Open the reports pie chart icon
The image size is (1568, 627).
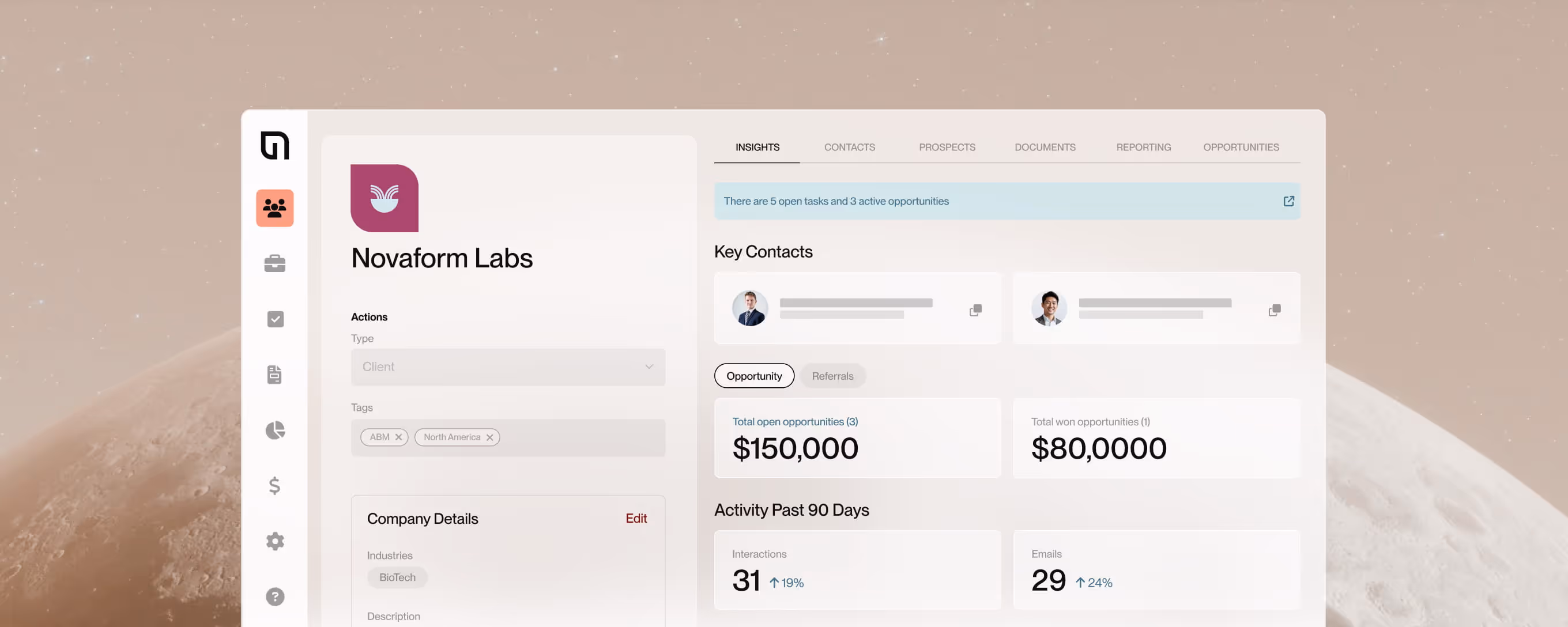tap(275, 430)
